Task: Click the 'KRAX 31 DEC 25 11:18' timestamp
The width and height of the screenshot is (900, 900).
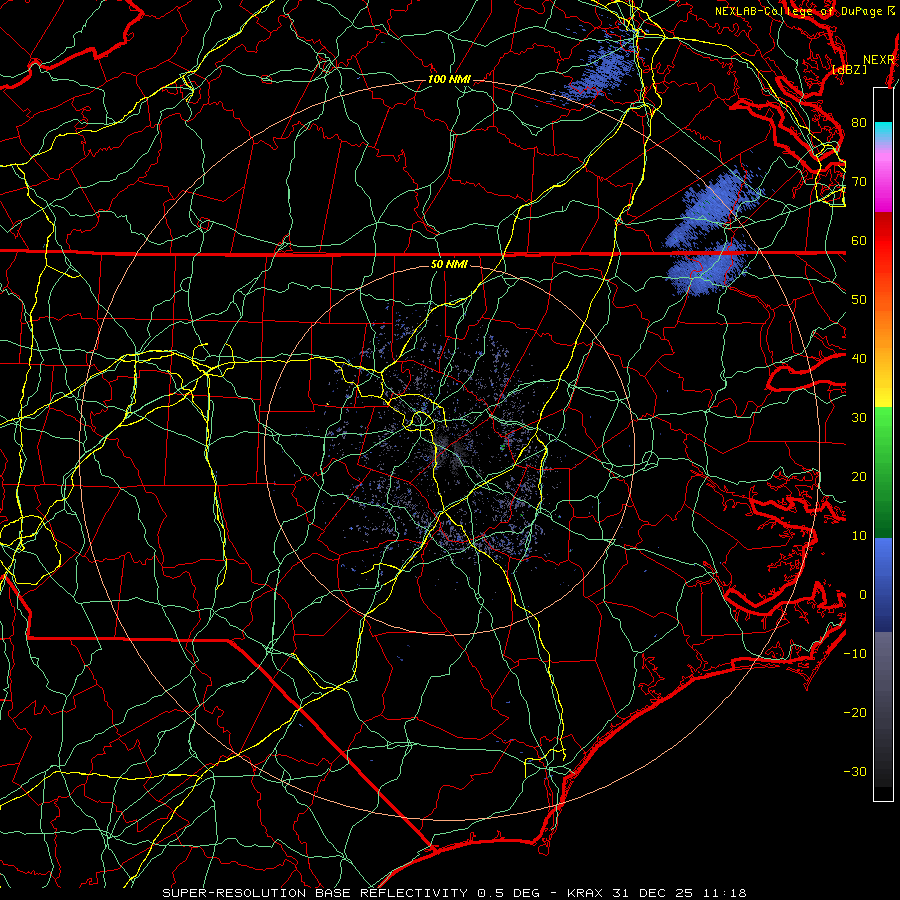Action: pos(657,893)
